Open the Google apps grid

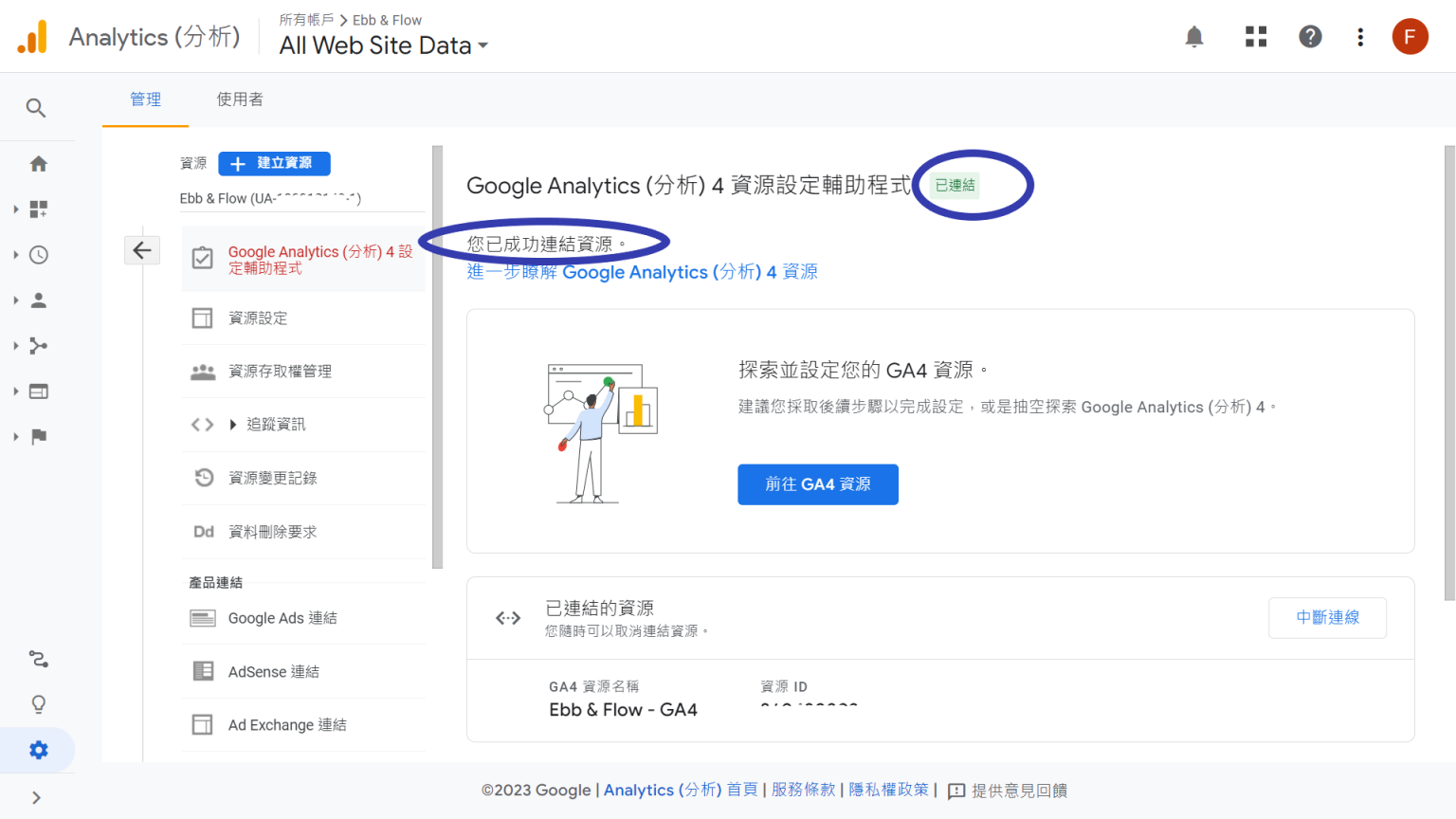tap(1256, 37)
